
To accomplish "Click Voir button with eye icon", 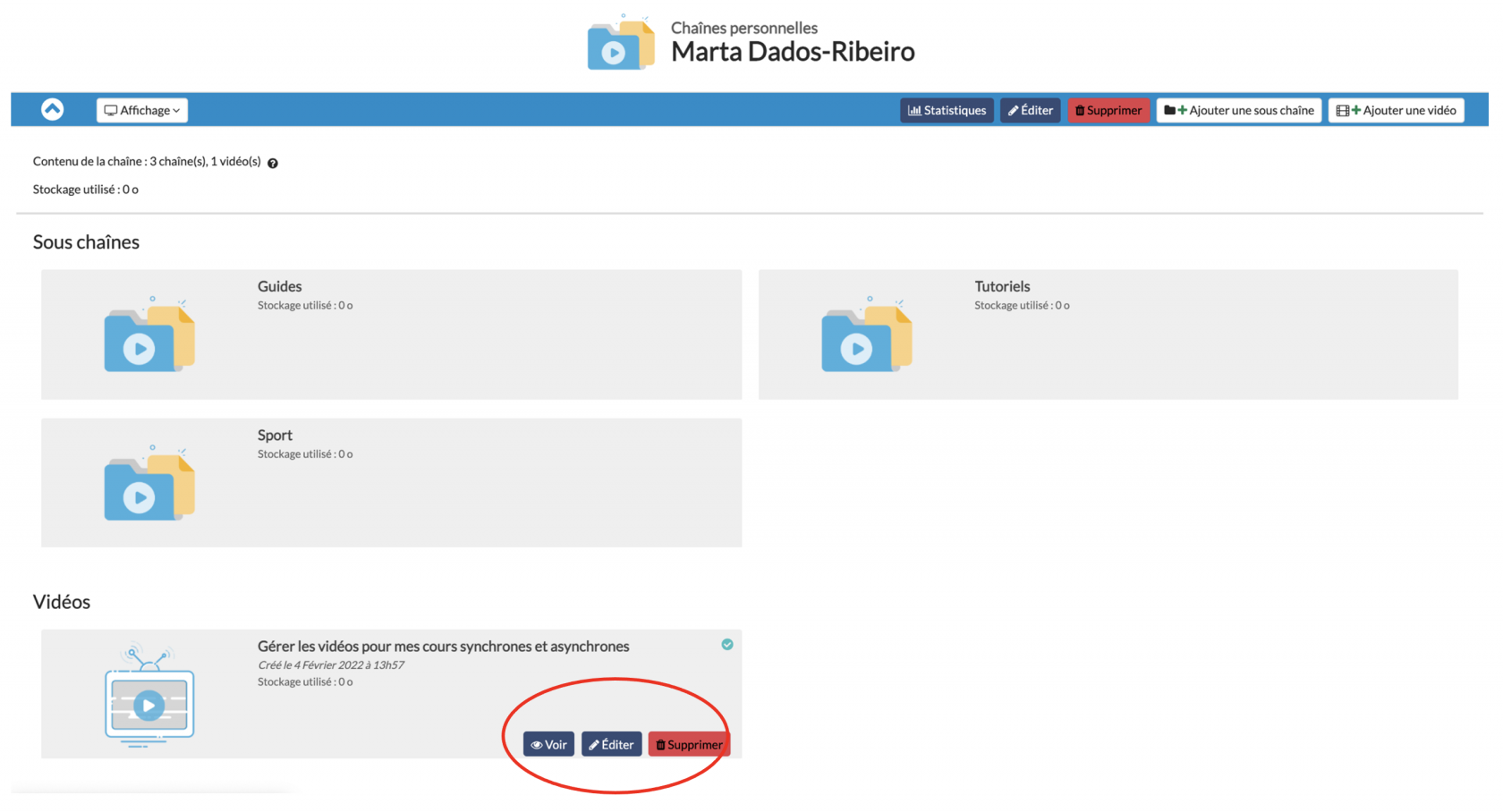I will [548, 744].
